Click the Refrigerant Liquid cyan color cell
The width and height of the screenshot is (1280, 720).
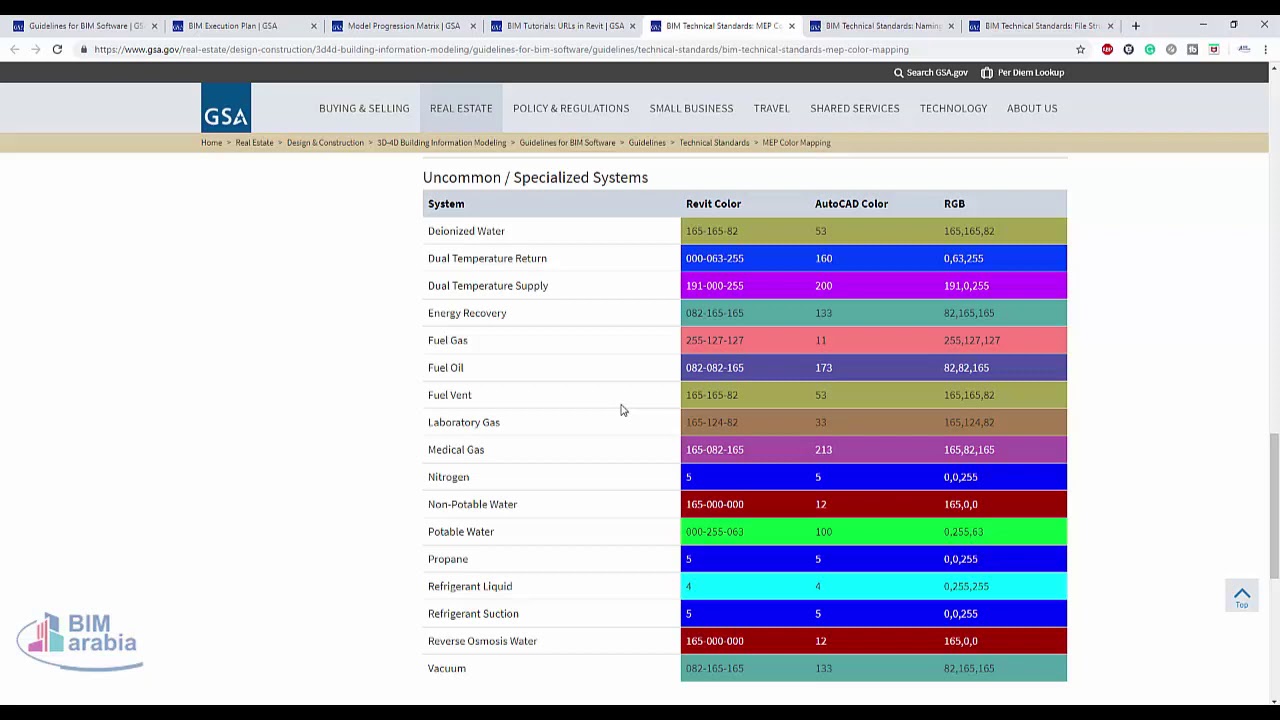[x=745, y=586]
